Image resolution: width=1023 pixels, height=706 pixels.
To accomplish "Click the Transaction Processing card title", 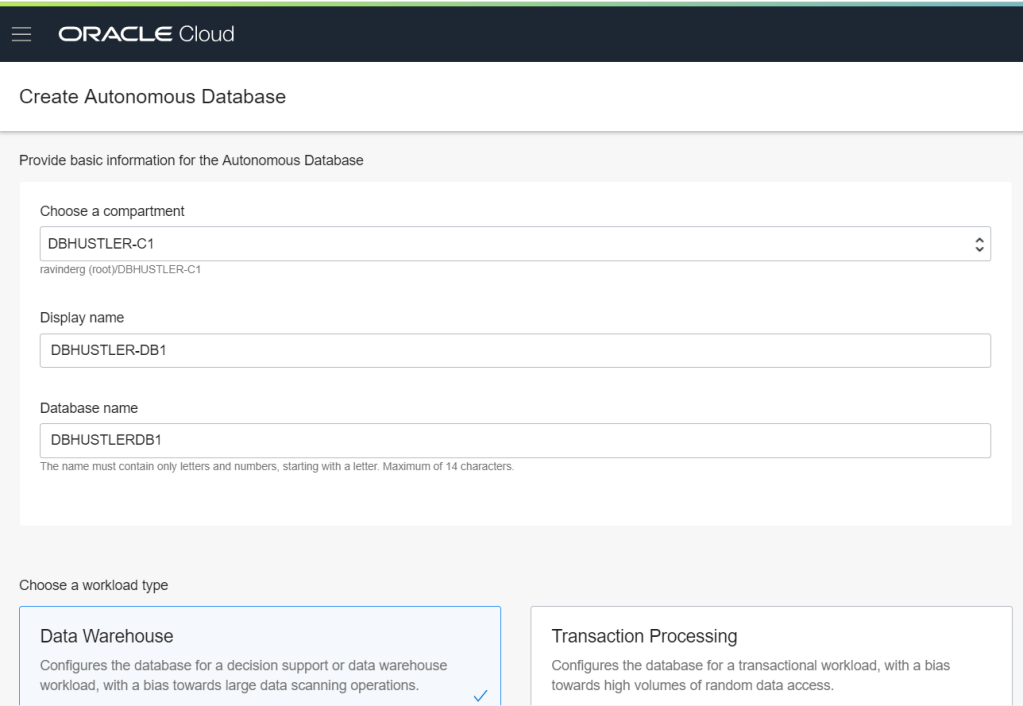I will 644,636.
